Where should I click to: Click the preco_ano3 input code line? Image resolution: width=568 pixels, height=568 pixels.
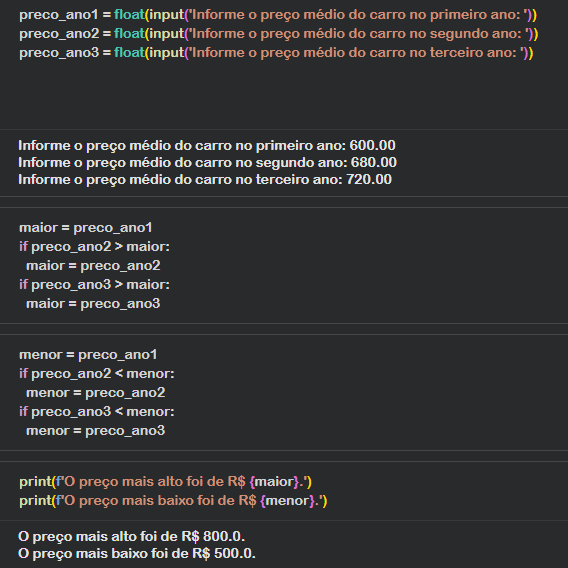click(276, 53)
